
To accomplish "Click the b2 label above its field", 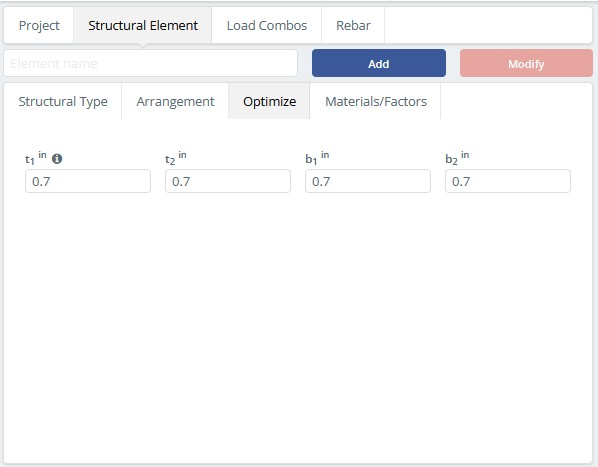I will [457, 158].
